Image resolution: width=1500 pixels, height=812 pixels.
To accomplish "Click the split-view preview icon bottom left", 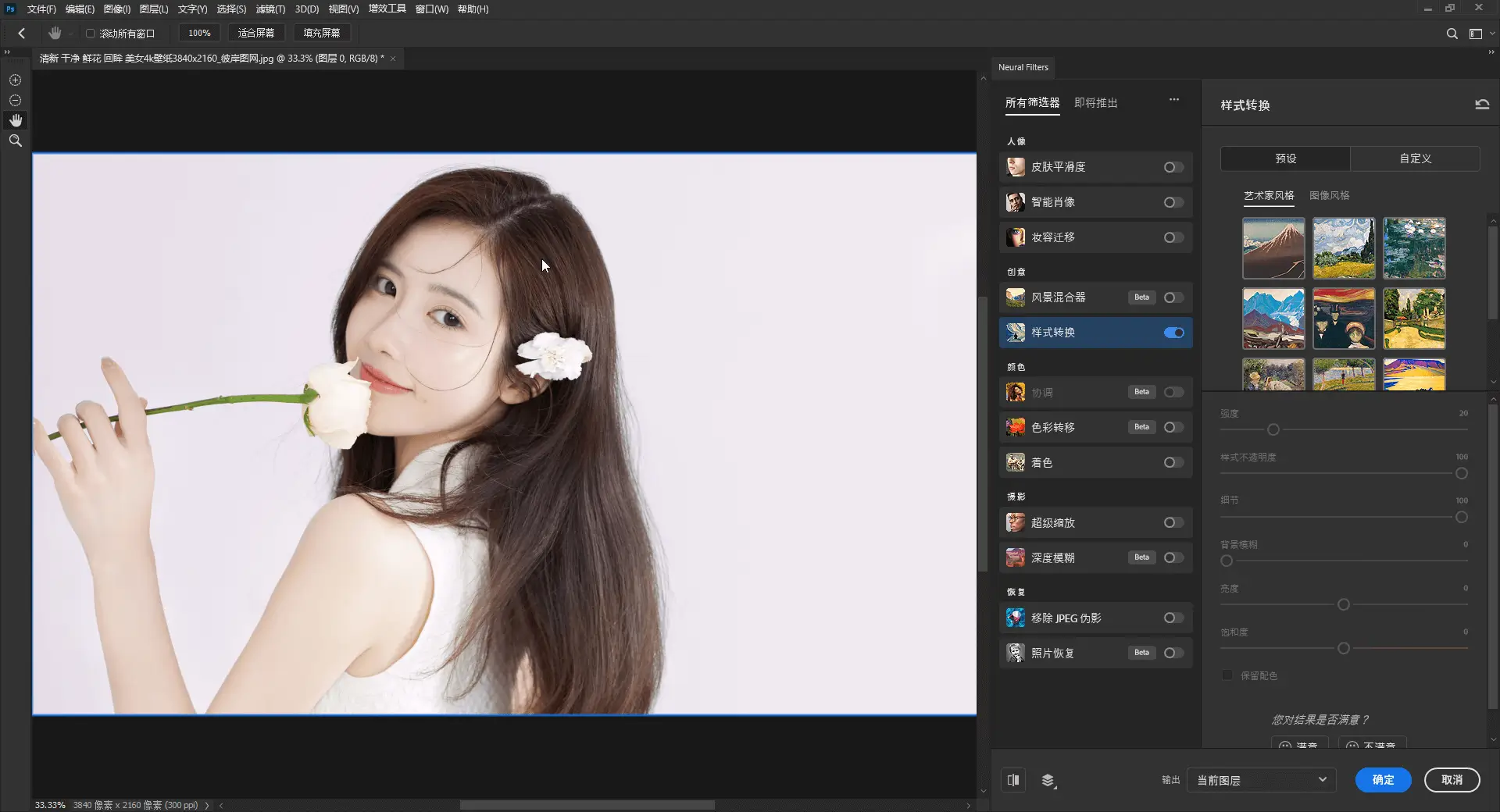I will coord(1013,780).
